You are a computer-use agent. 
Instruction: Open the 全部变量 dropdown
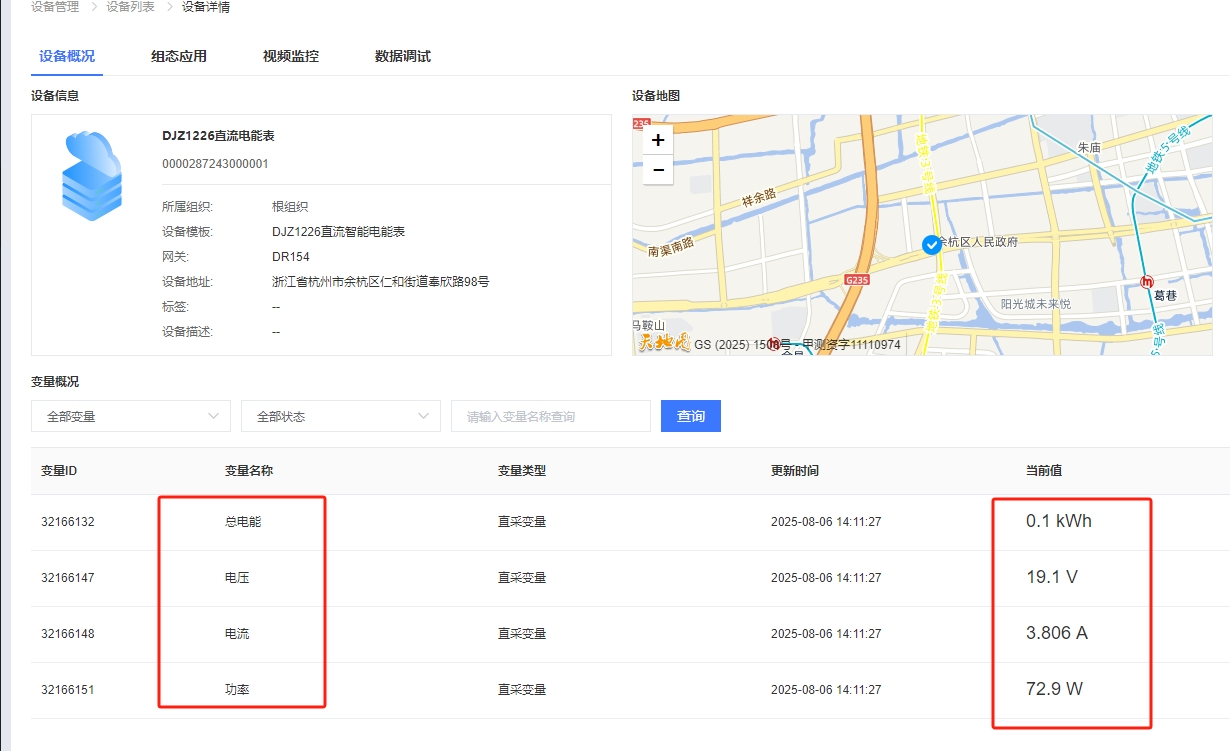(x=131, y=416)
